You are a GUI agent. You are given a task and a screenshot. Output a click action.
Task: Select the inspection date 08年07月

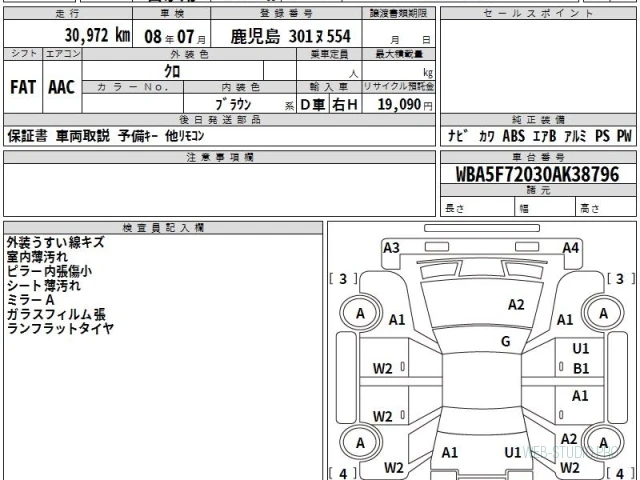[175, 37]
